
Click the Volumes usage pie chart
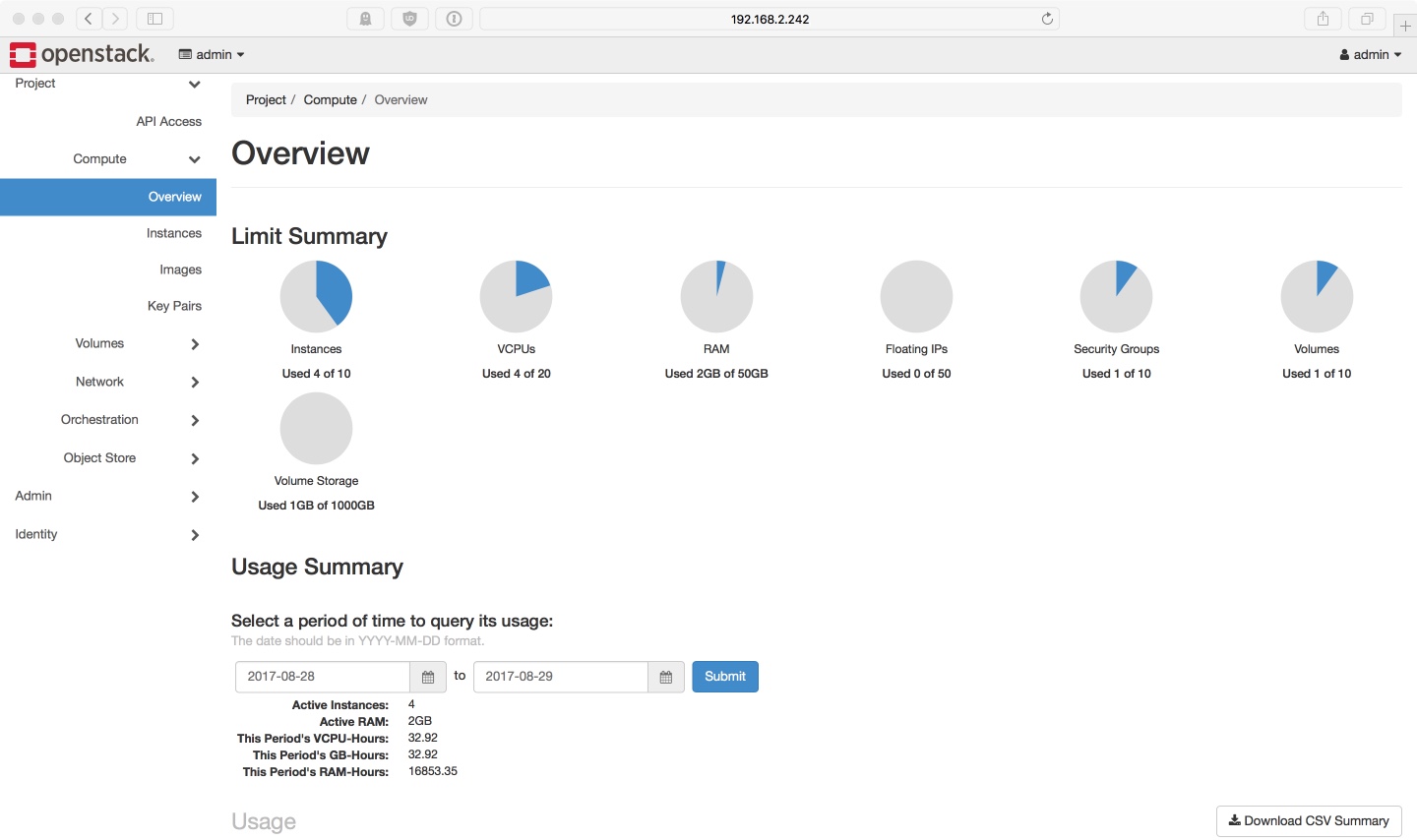click(x=1317, y=296)
